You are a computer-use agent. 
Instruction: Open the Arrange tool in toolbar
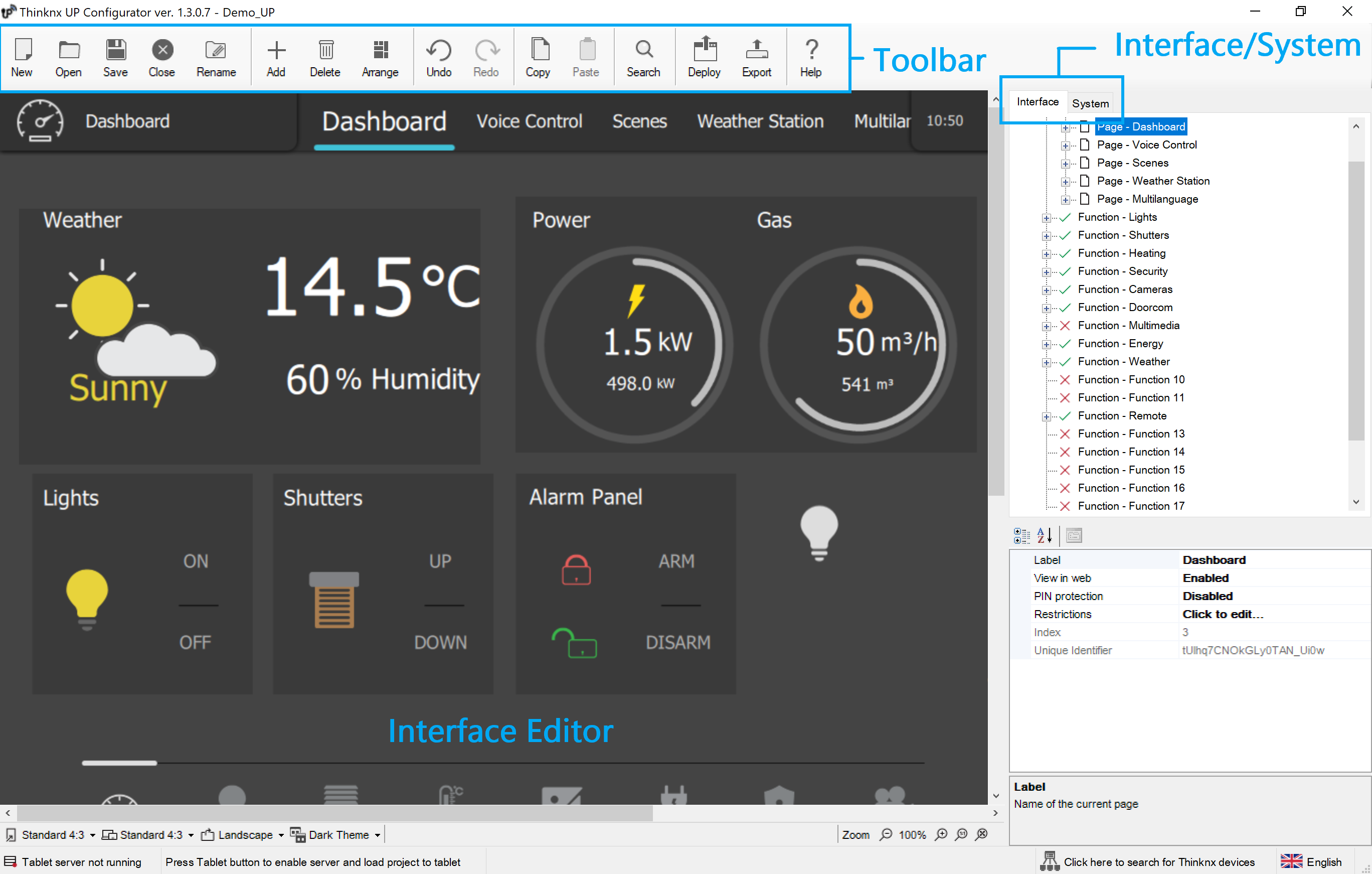(380, 57)
